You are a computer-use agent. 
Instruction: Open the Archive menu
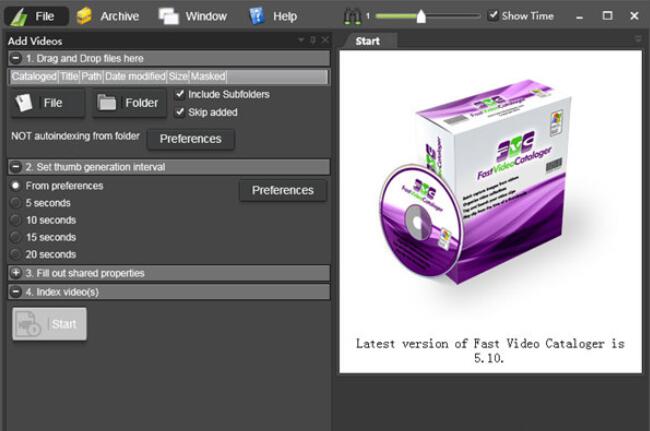[x=108, y=16]
